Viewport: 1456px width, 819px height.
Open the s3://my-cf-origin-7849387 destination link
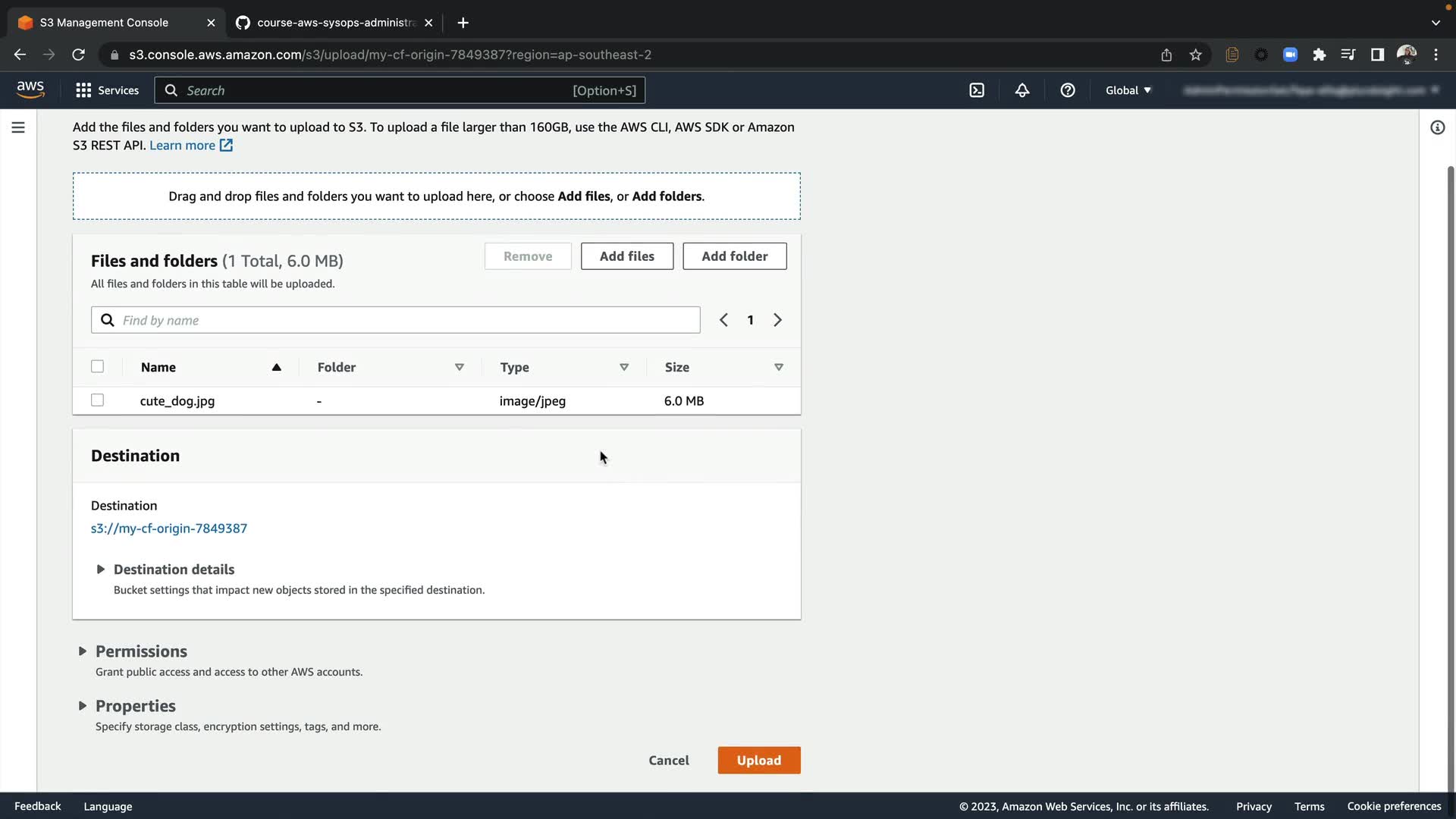[169, 529]
